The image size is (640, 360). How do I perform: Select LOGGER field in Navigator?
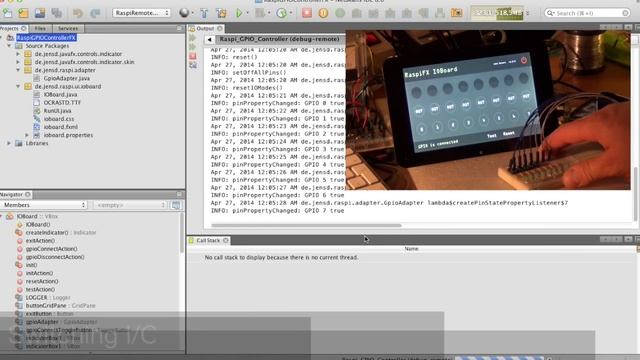click(48, 298)
